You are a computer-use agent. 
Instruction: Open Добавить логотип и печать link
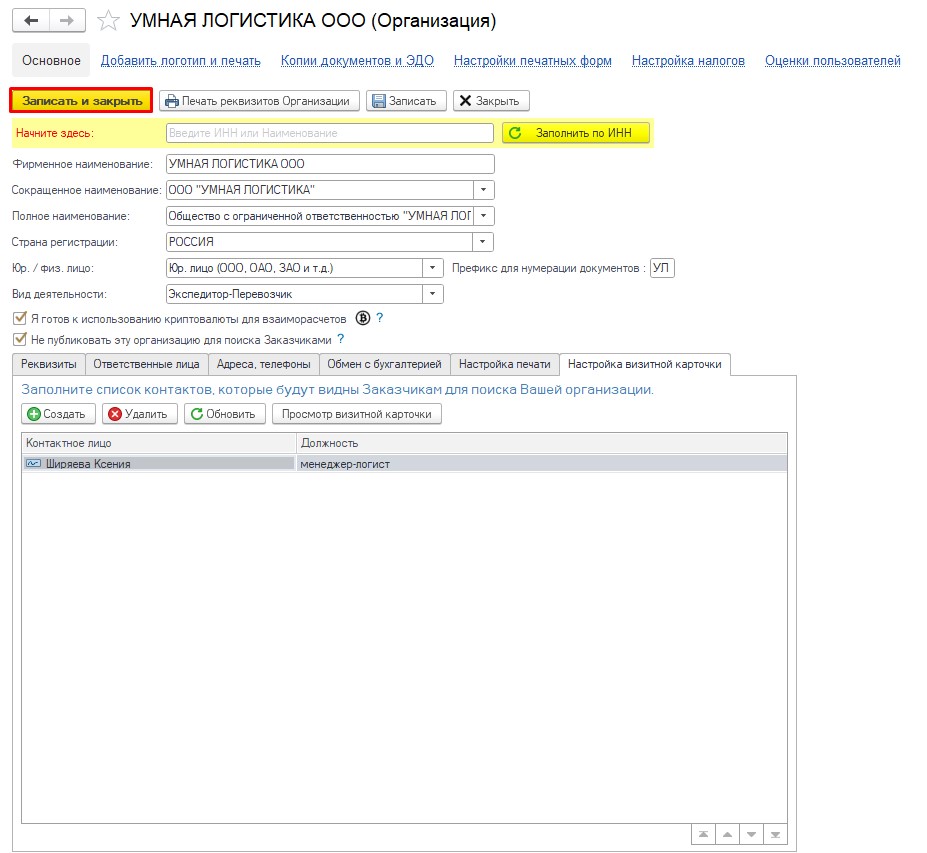click(180, 60)
